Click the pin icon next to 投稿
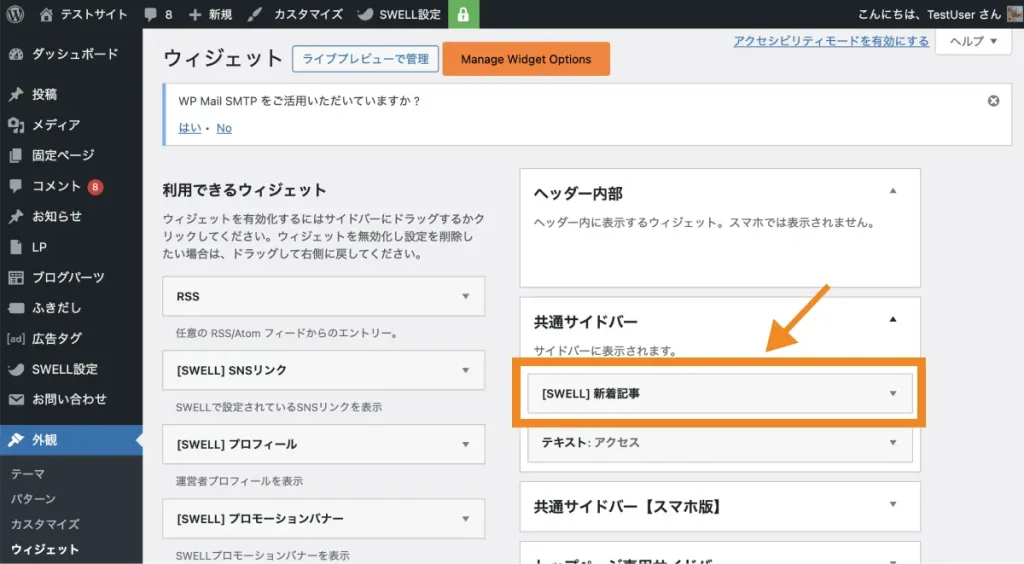 [x=16, y=94]
